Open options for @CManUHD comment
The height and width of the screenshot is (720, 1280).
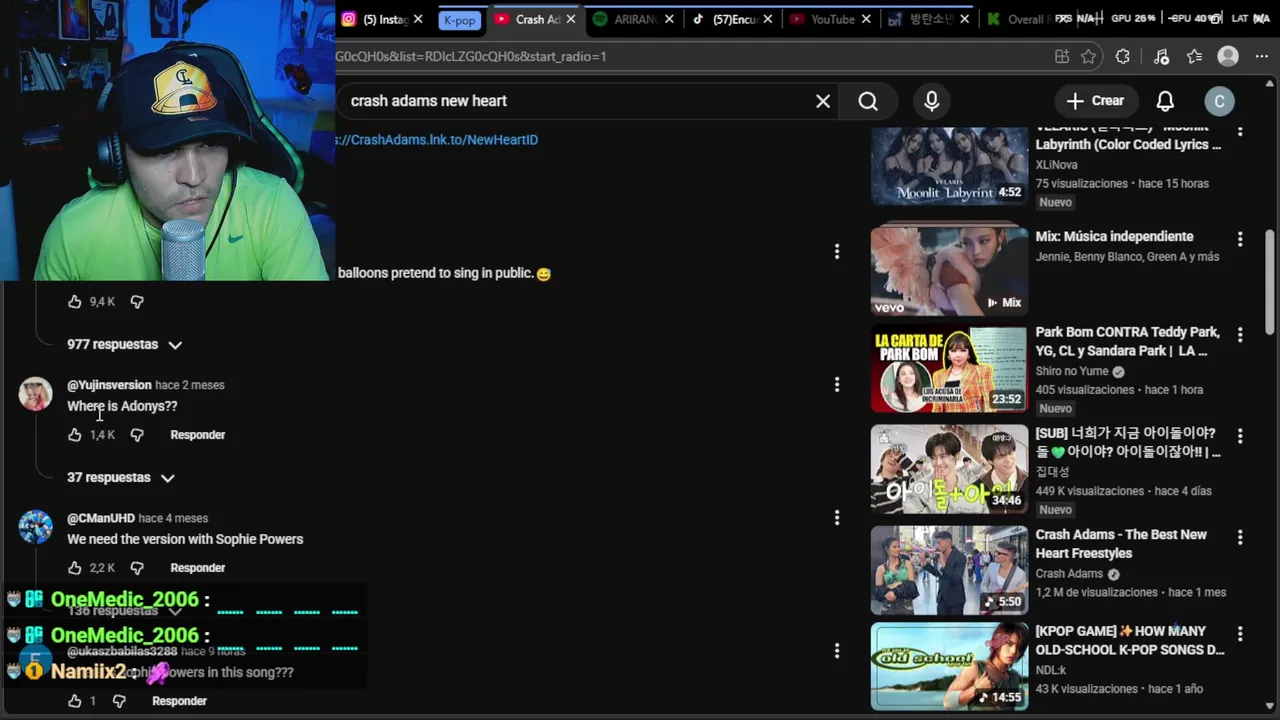837,517
